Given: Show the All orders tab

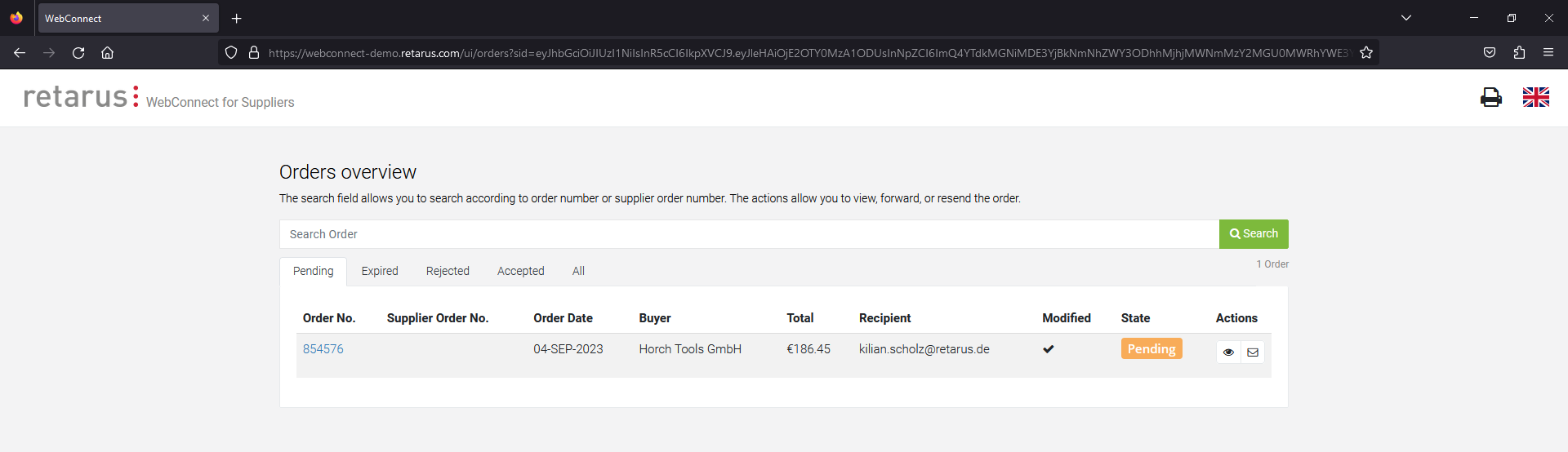Looking at the screenshot, I should pos(578,271).
